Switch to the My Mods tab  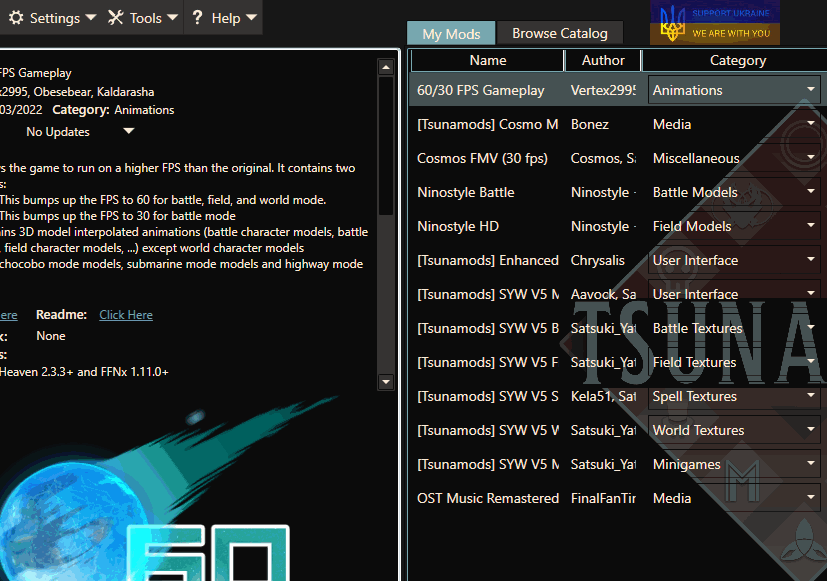[451, 33]
